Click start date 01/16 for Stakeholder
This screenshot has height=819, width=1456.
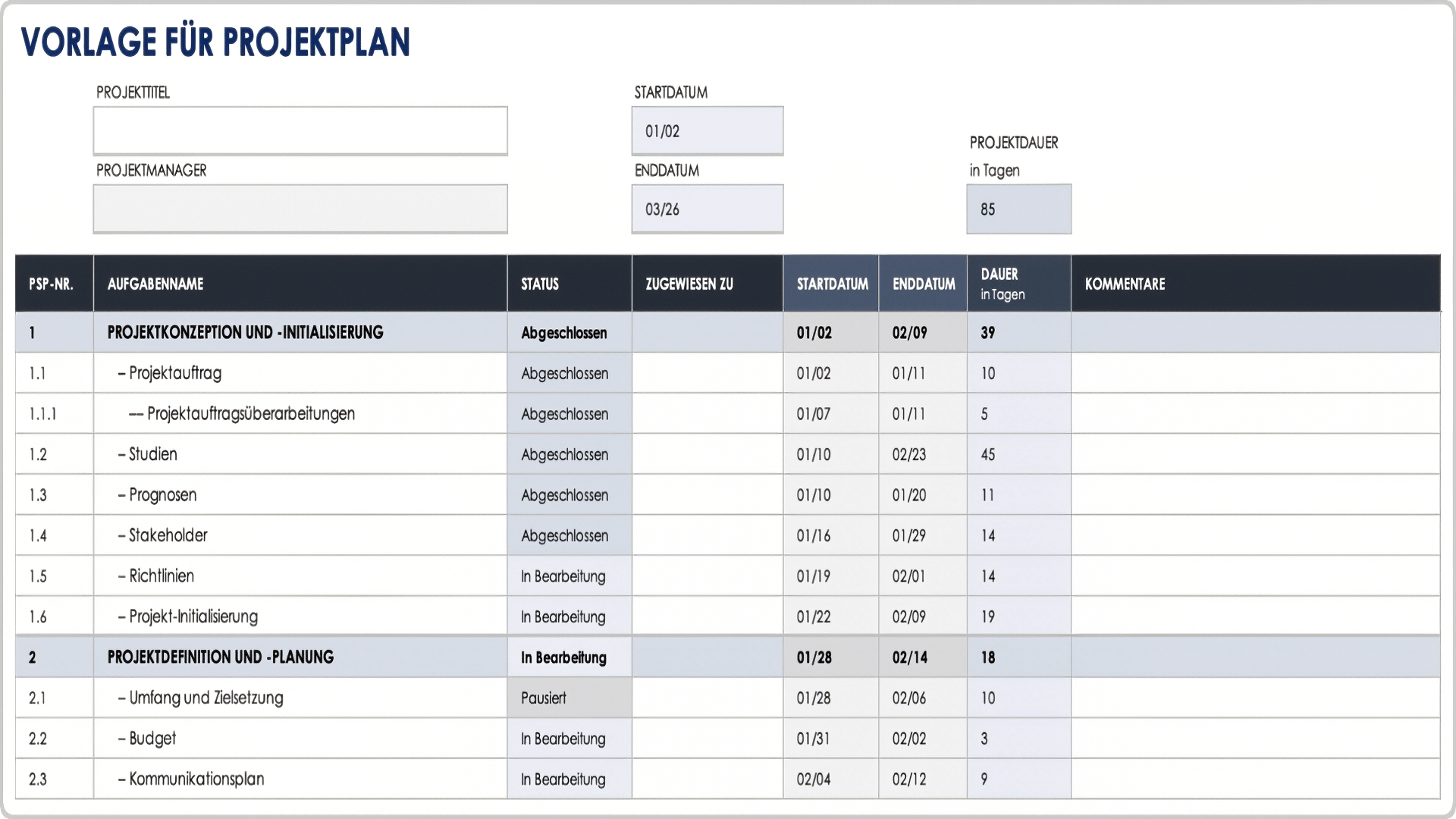point(831,535)
